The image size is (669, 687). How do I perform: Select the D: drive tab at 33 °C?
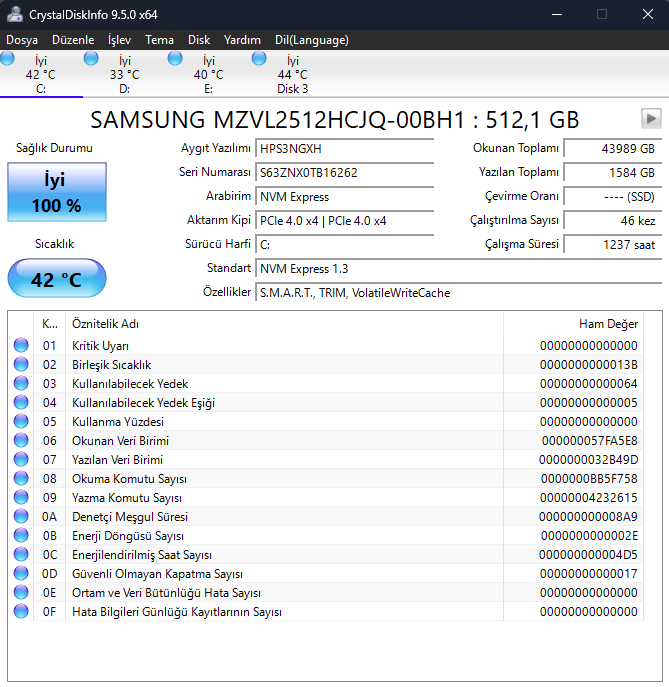(125, 75)
